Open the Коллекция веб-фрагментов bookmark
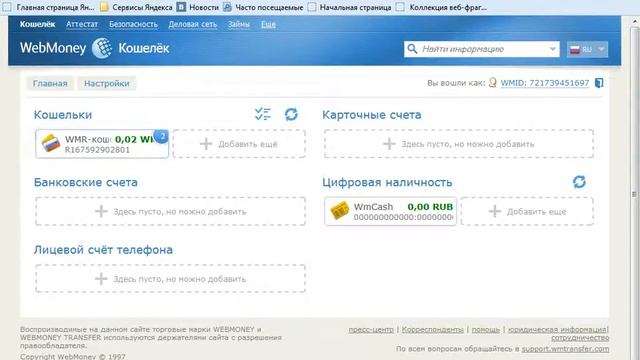The width and height of the screenshot is (640, 360). (x=442, y=7)
